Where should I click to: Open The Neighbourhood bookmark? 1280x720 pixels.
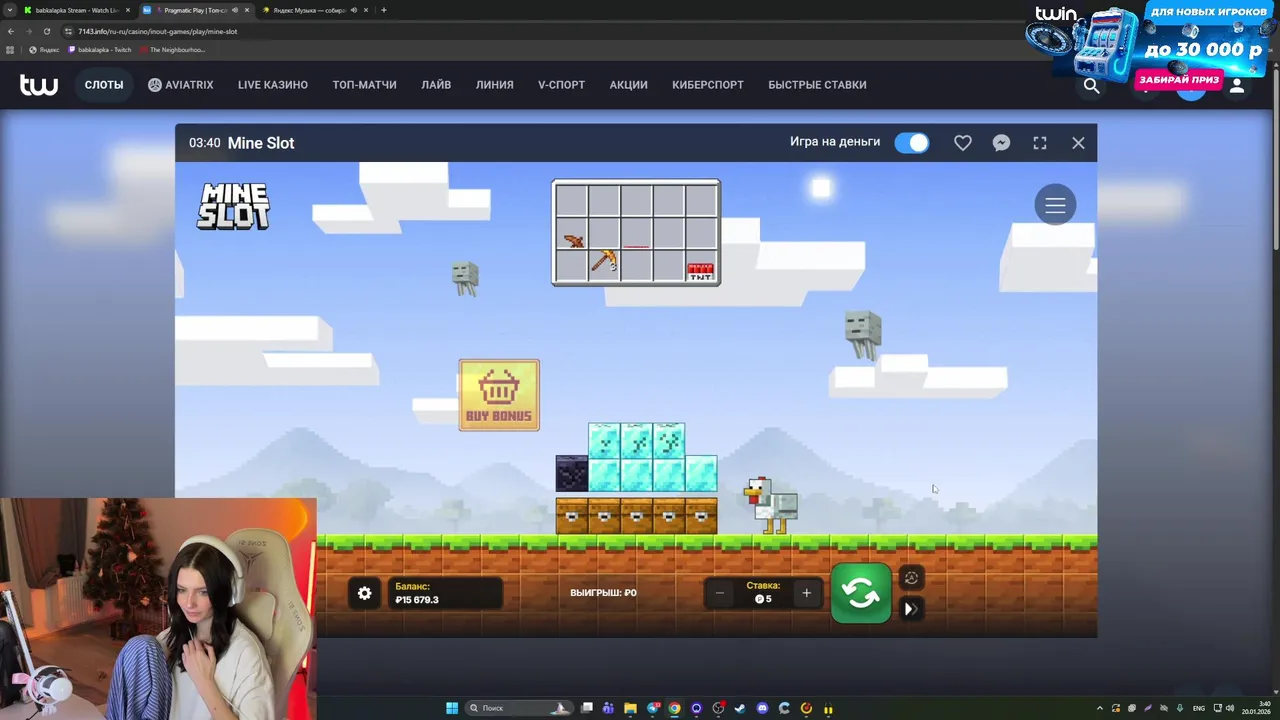[172, 49]
